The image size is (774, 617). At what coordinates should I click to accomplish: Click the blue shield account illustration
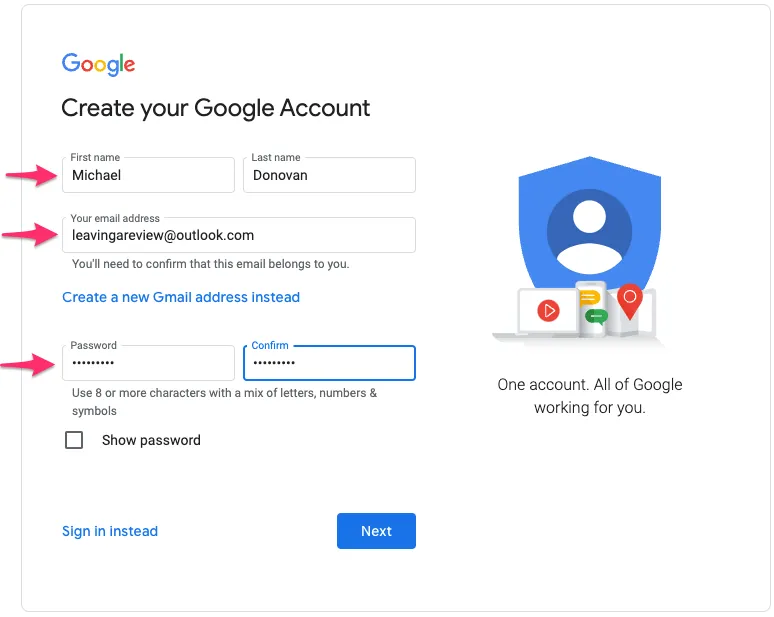click(x=589, y=227)
